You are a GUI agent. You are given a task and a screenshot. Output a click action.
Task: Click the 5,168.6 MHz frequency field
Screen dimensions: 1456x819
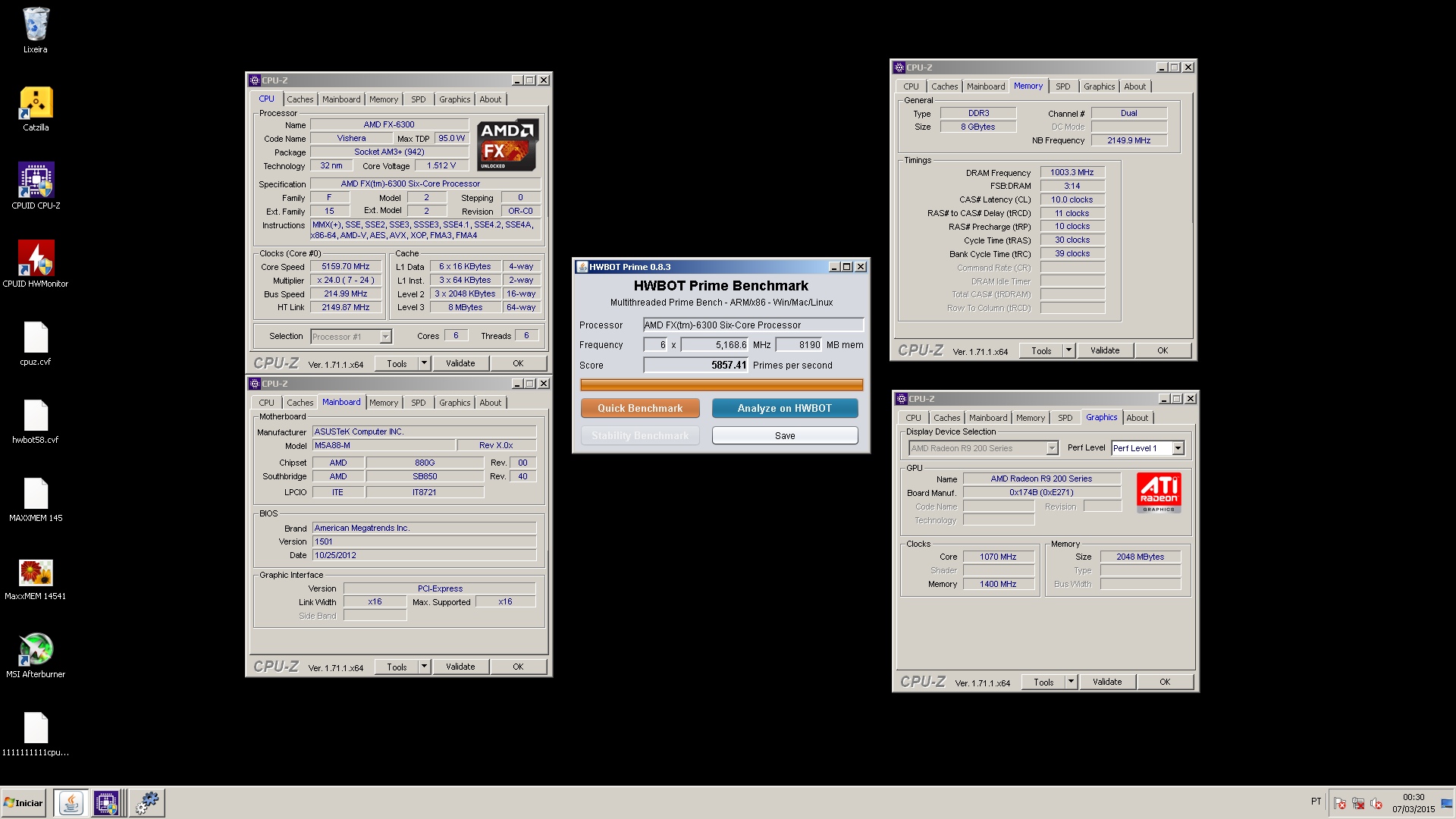click(715, 344)
